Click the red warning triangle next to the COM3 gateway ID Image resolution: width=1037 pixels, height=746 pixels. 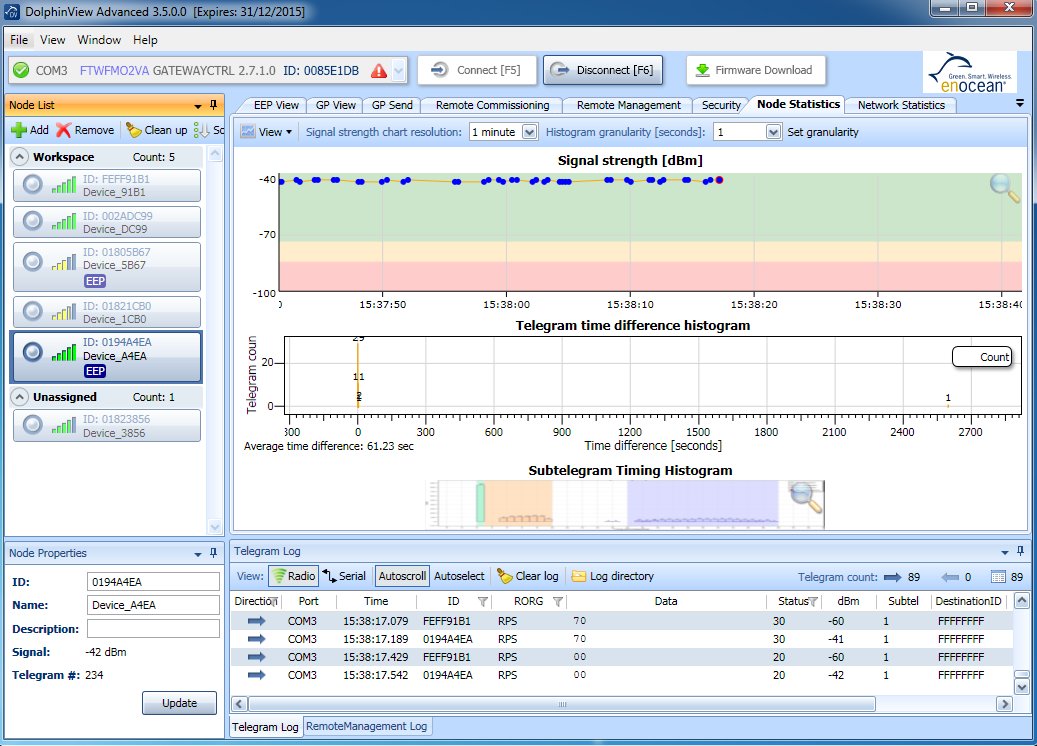click(x=378, y=71)
